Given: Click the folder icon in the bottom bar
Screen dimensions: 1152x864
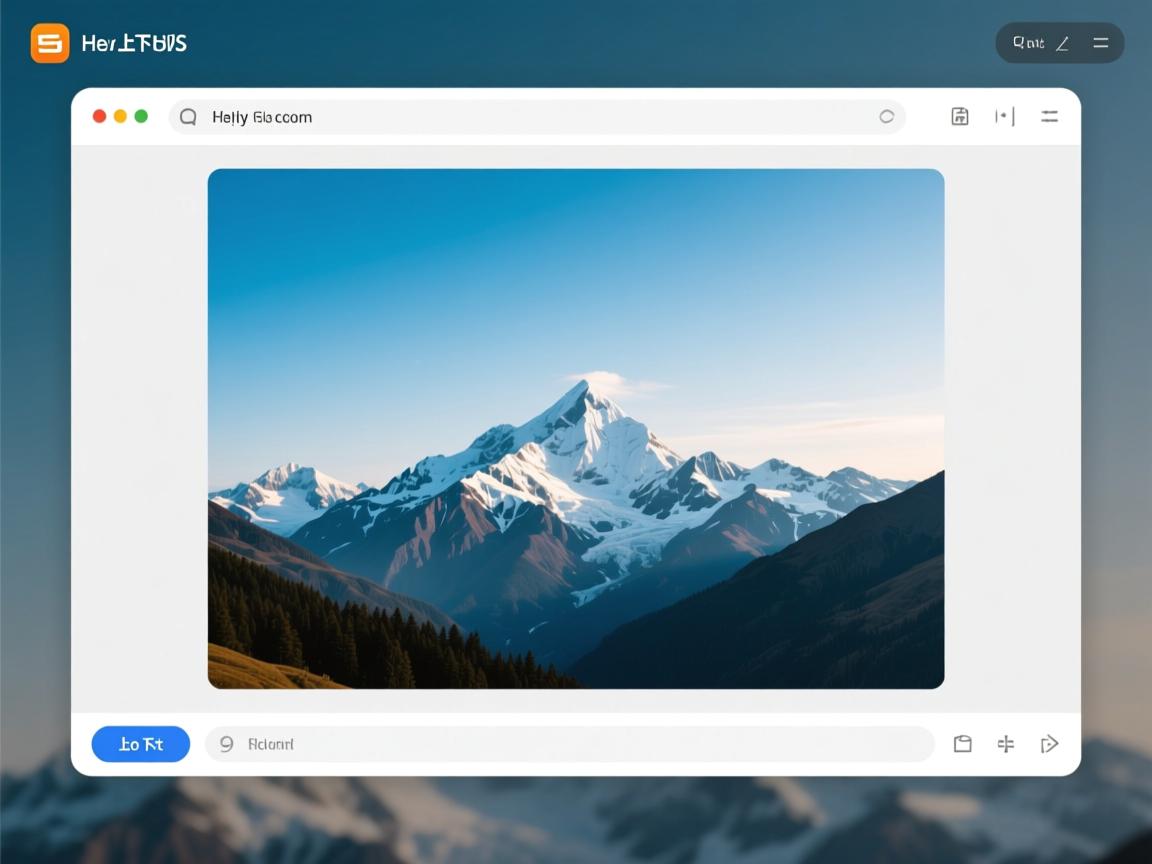Looking at the screenshot, I should click(962, 744).
